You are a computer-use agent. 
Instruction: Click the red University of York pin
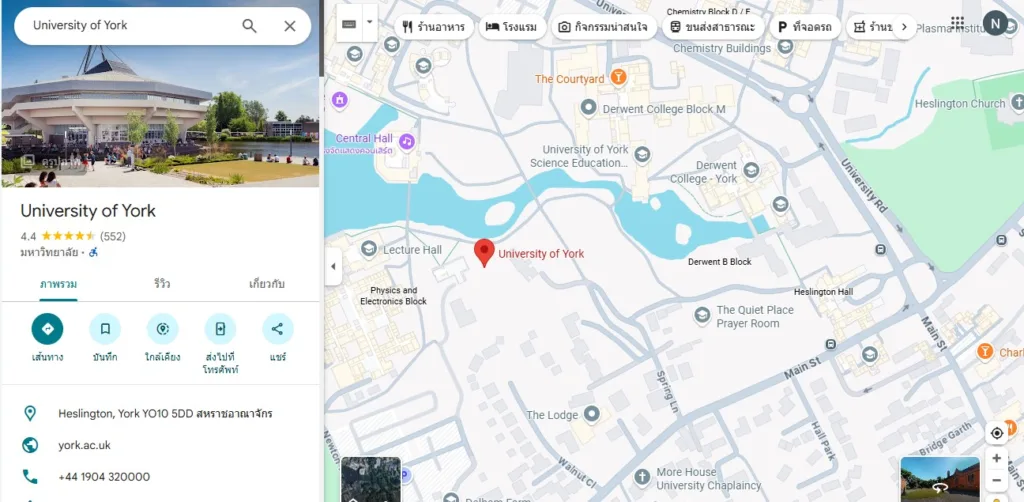(484, 252)
